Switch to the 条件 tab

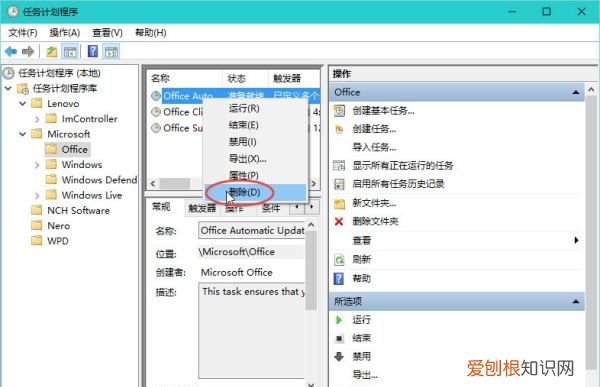[x=271, y=209]
